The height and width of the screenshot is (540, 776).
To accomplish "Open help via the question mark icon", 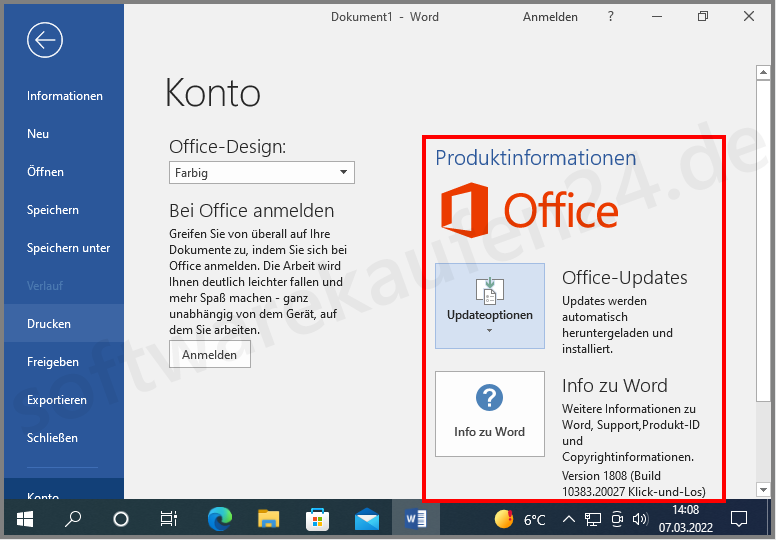I will 611,16.
